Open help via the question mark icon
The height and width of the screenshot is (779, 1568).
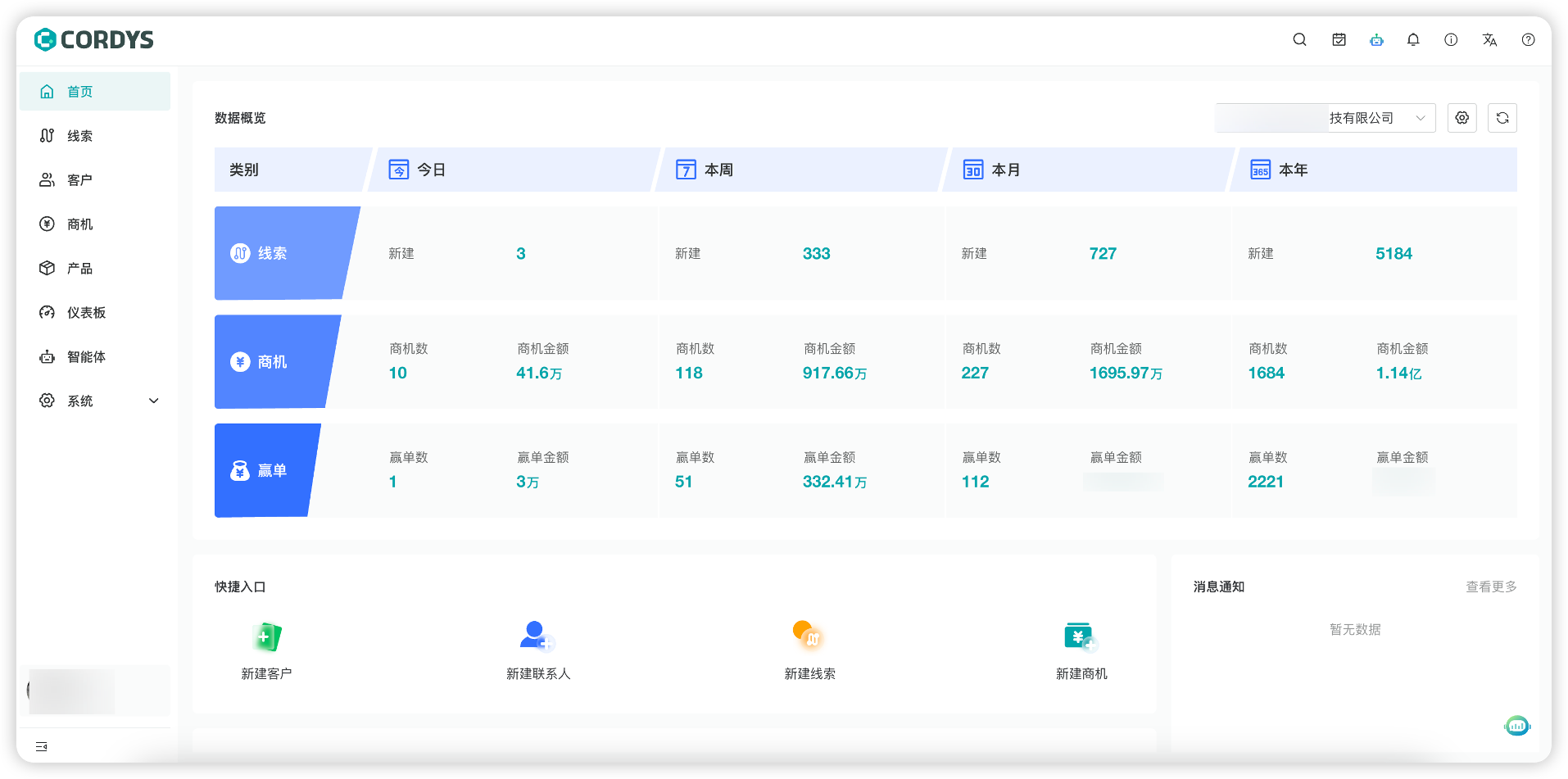pyautogui.click(x=1527, y=39)
